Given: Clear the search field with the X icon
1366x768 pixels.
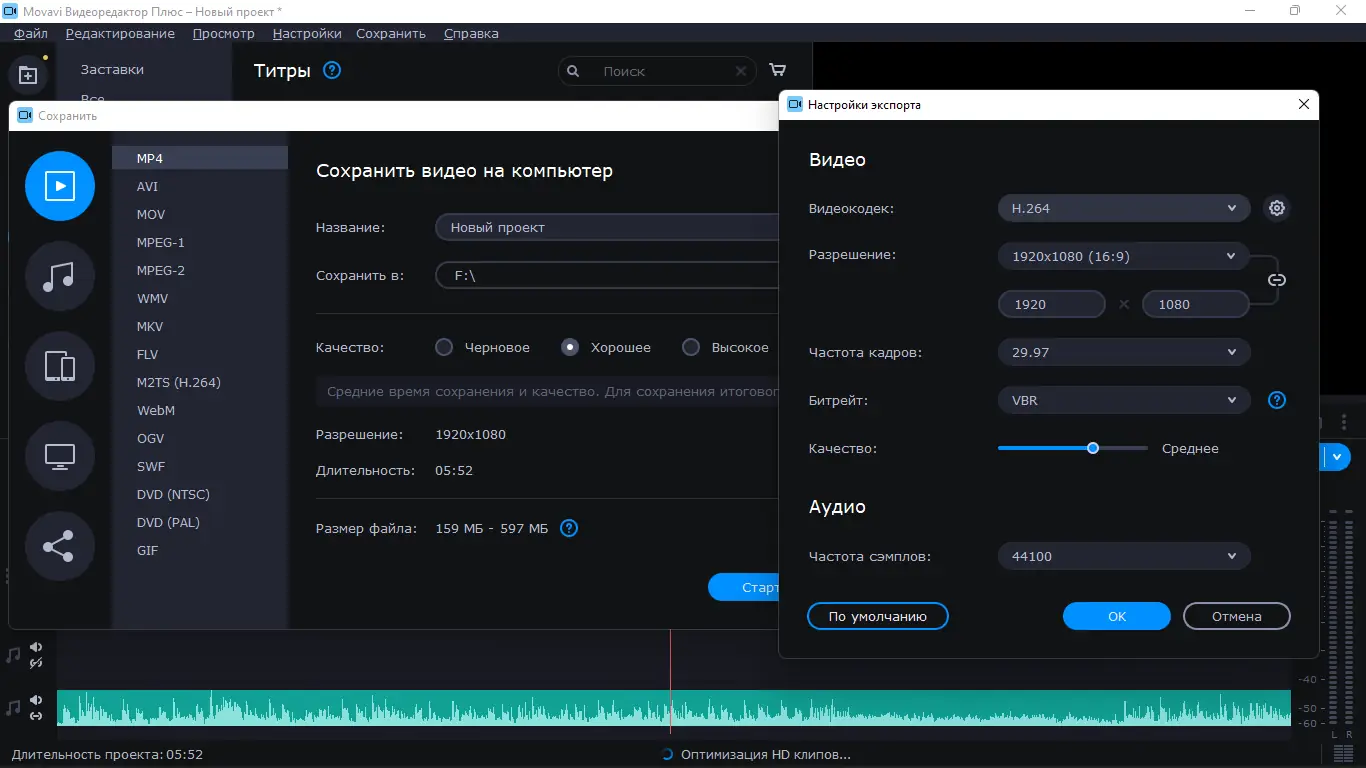Looking at the screenshot, I should click(x=741, y=71).
